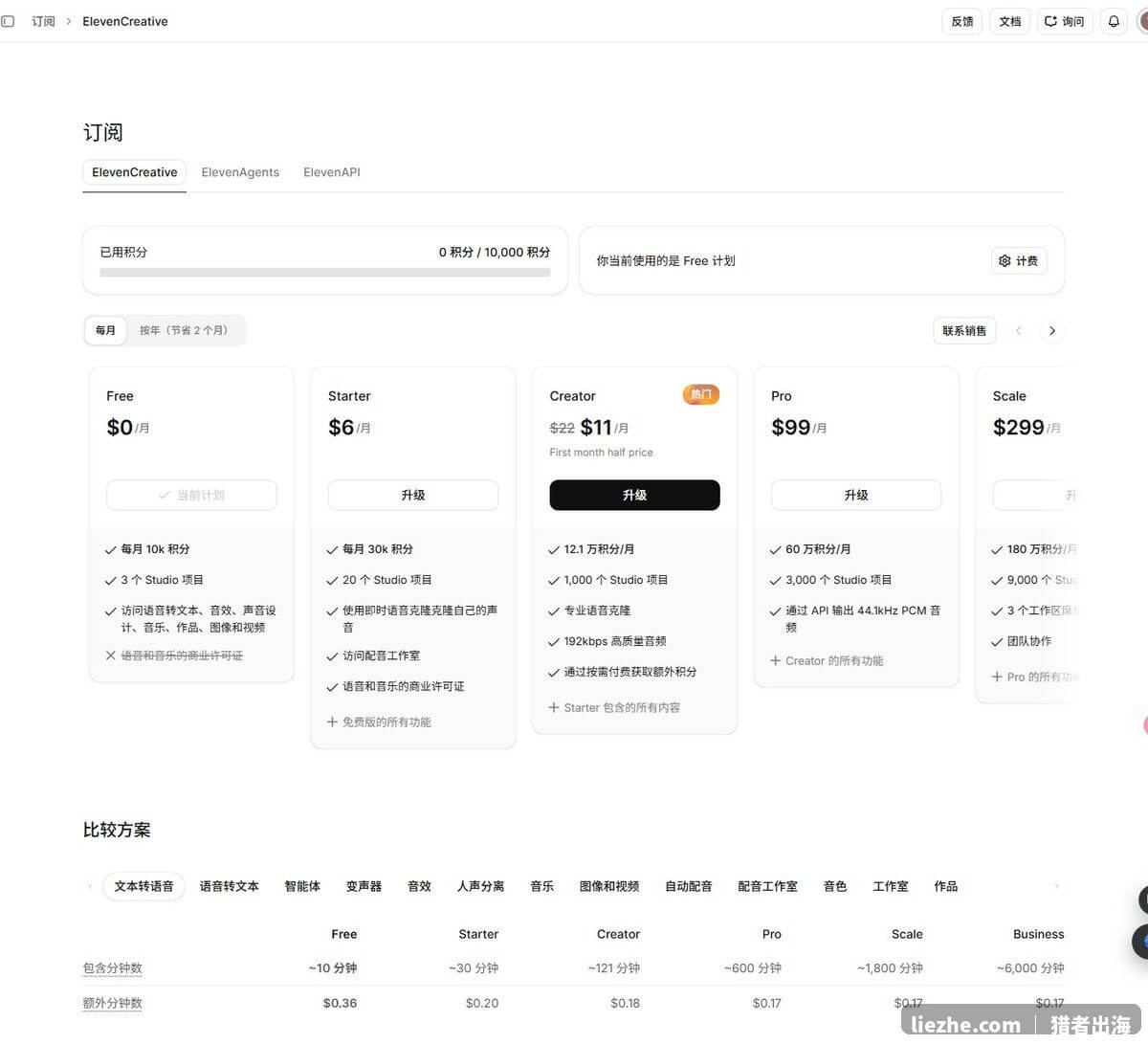Click the 专业语音克隆 feature line
The width and height of the screenshot is (1148, 1044).
click(x=597, y=611)
